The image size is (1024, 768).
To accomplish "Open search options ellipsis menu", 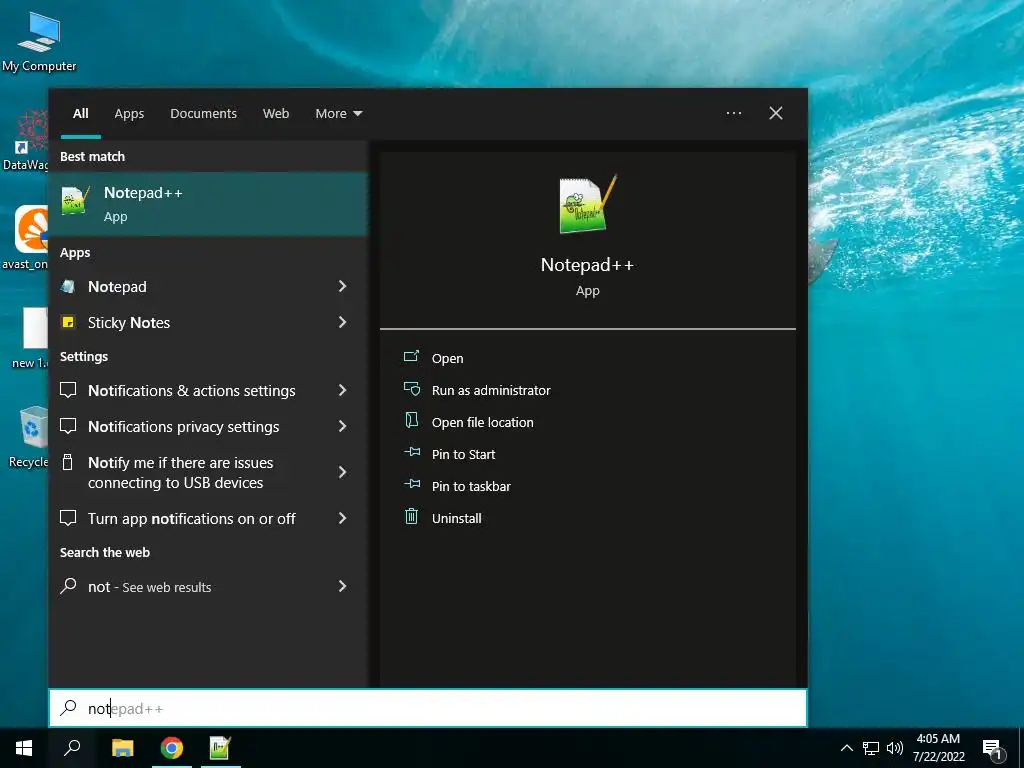I will [x=734, y=113].
